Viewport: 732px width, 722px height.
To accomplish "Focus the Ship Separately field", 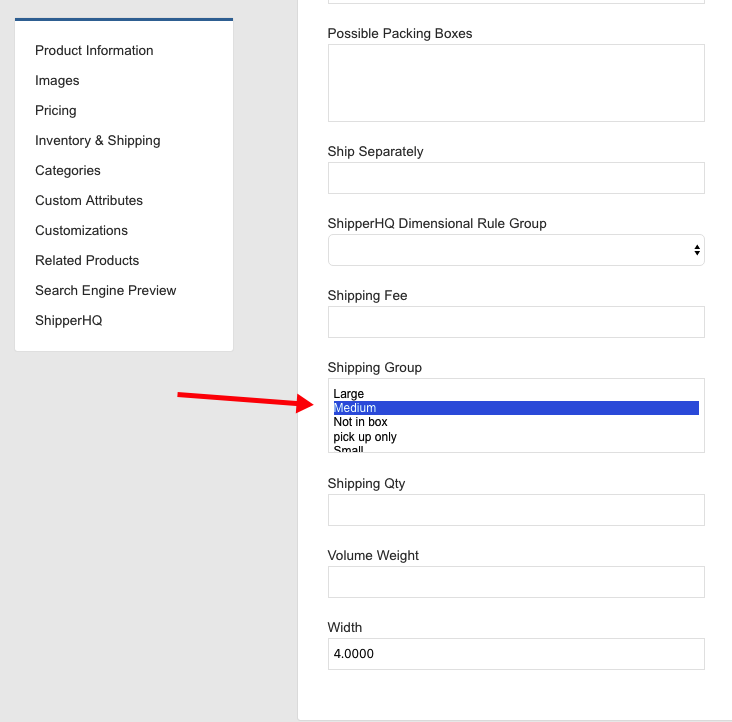I will (516, 178).
